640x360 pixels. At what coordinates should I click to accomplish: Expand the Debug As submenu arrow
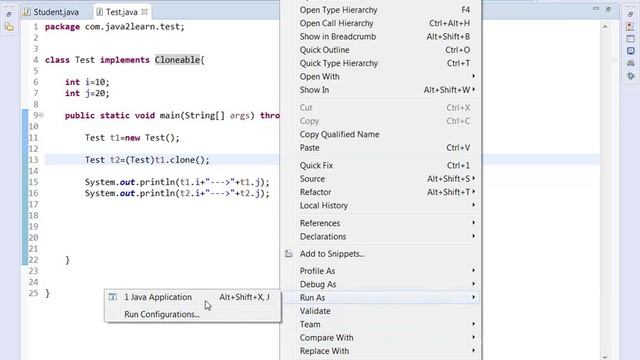(x=473, y=284)
